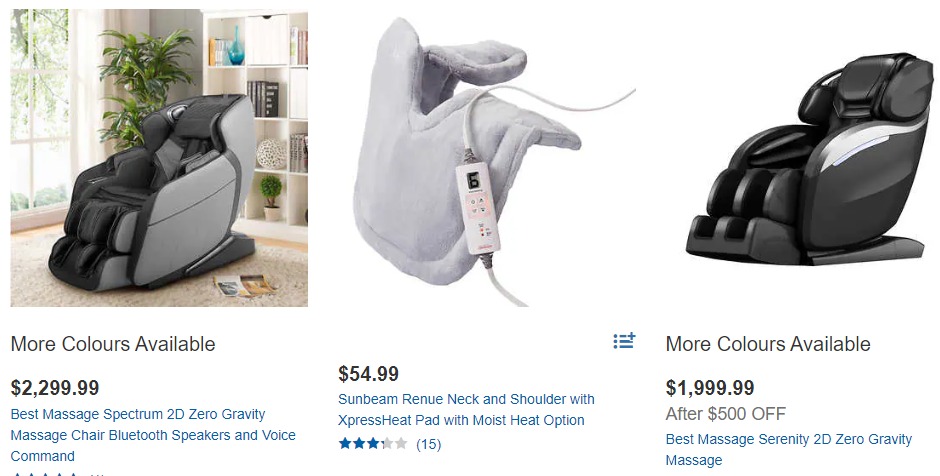This screenshot has height=476, width=940.
Task: Click the $2,299.99 price
Action: click(x=55, y=388)
